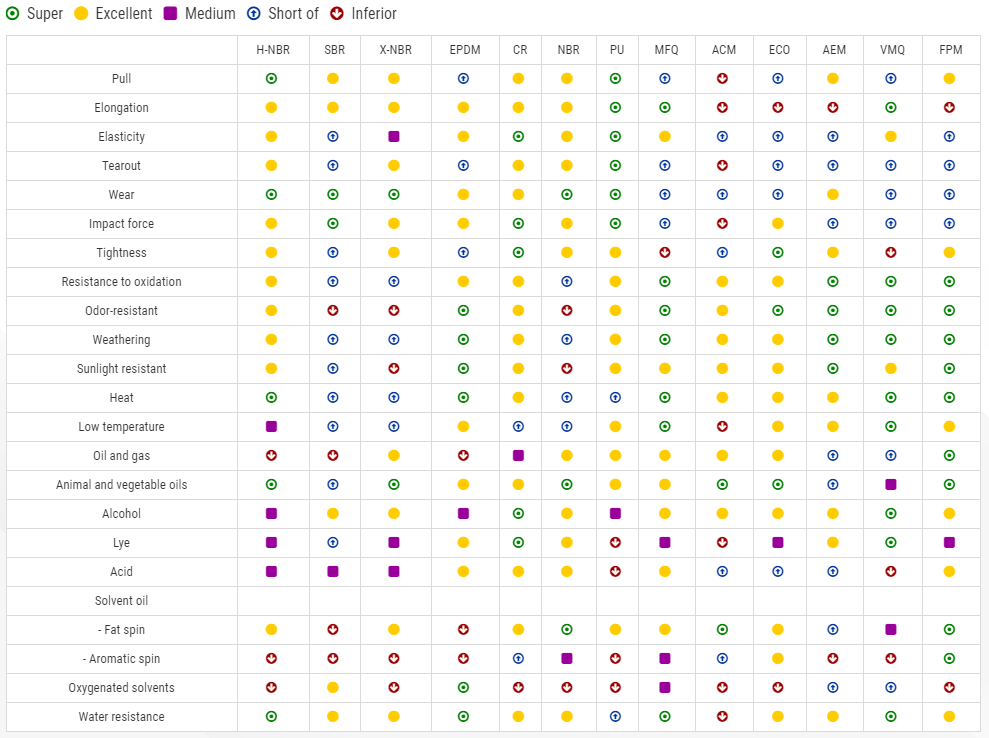Click the Medium square for NBR Aromatic spin

tap(567, 659)
